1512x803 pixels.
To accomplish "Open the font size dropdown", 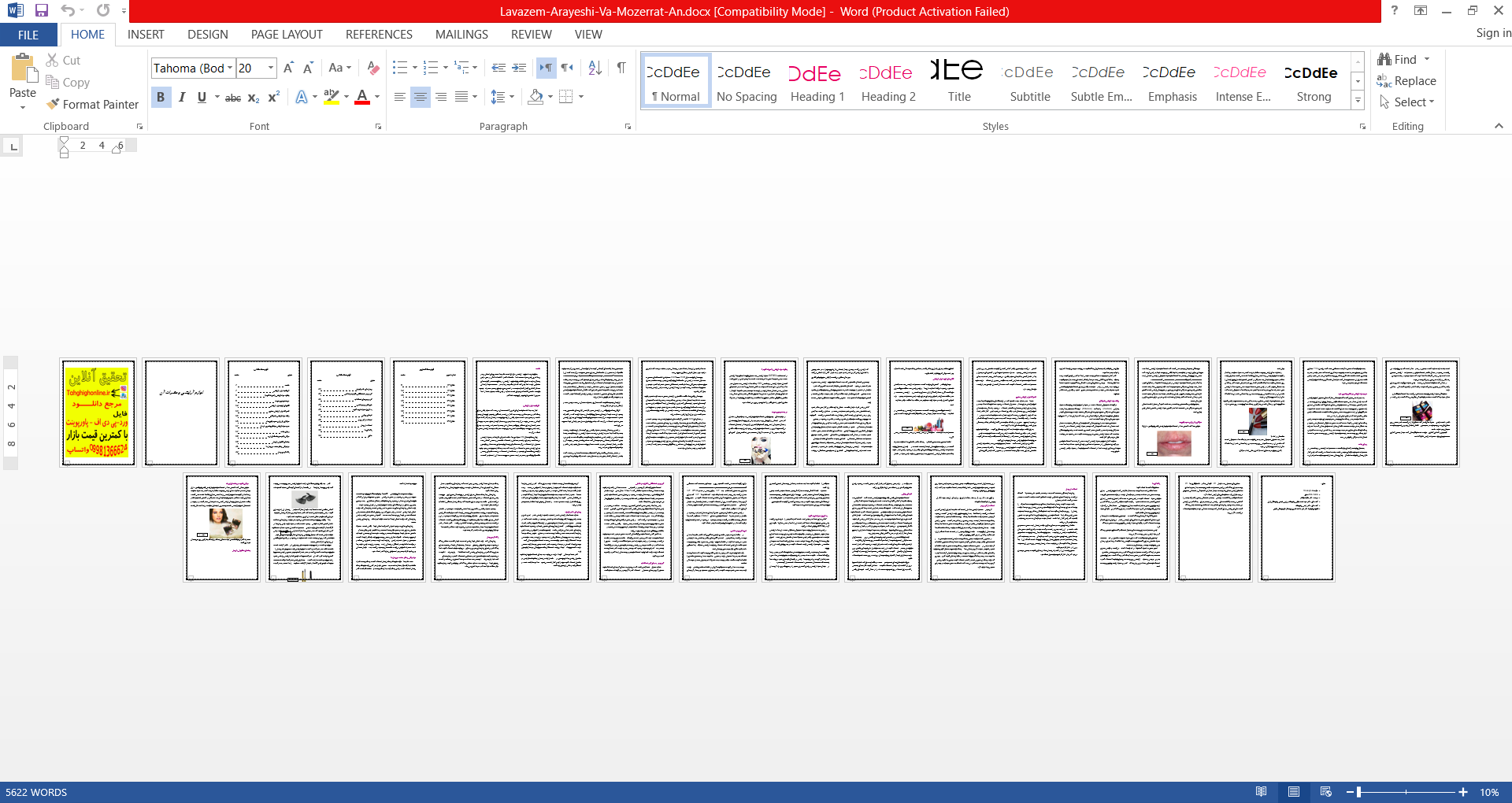I will click(271, 68).
